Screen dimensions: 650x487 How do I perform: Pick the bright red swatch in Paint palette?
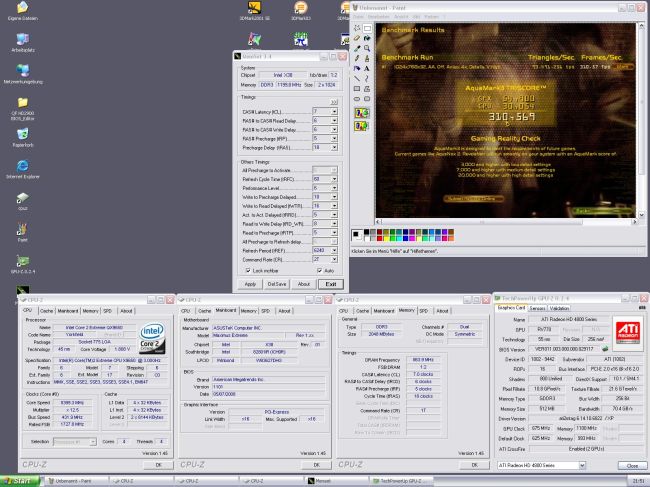pos(379,238)
